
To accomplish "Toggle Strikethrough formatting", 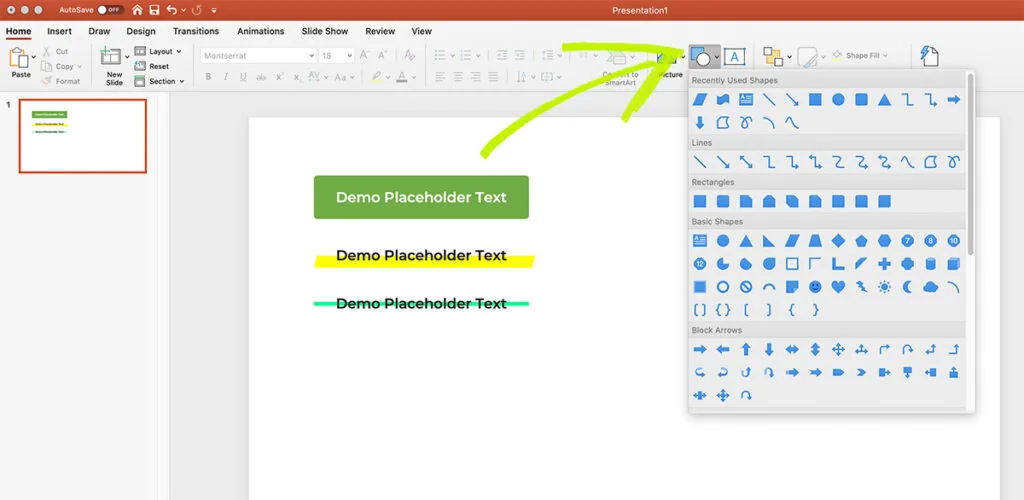I will tap(261, 77).
